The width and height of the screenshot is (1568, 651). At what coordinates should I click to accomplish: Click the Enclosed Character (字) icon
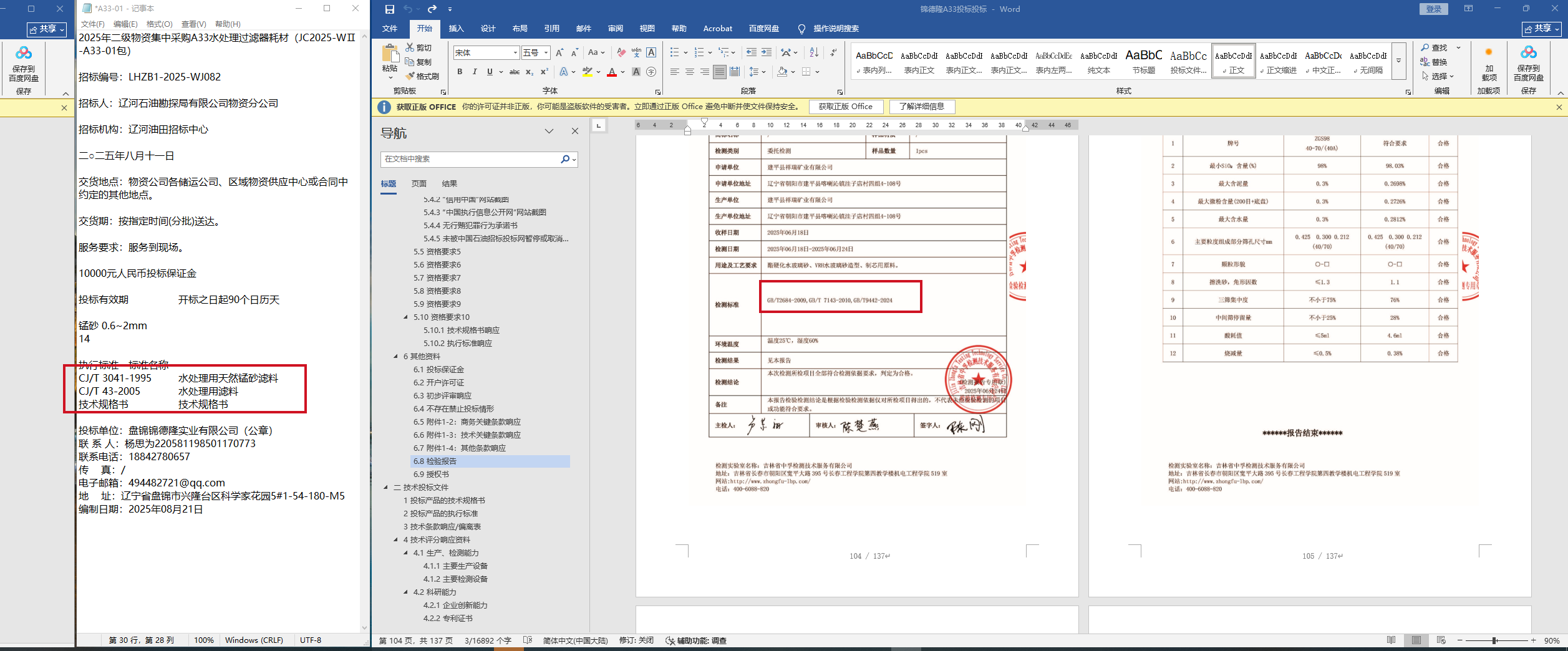click(651, 72)
